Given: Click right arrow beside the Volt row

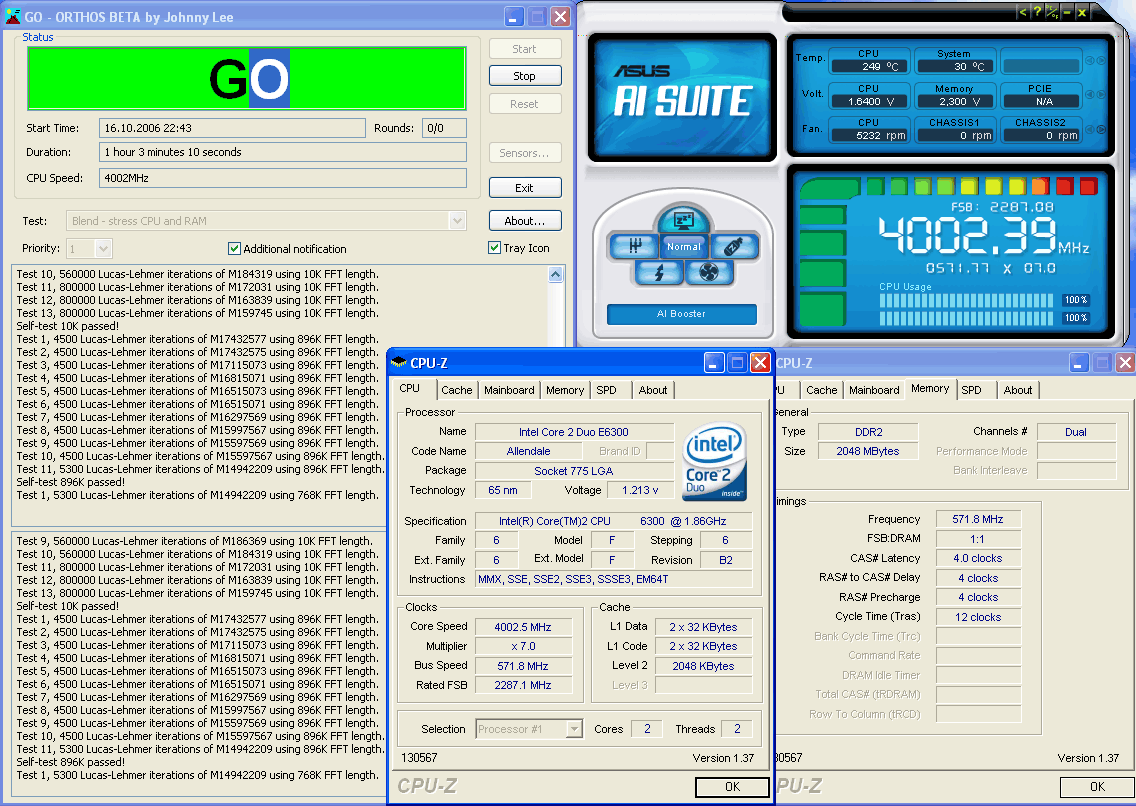Looking at the screenshot, I should (x=1101, y=95).
